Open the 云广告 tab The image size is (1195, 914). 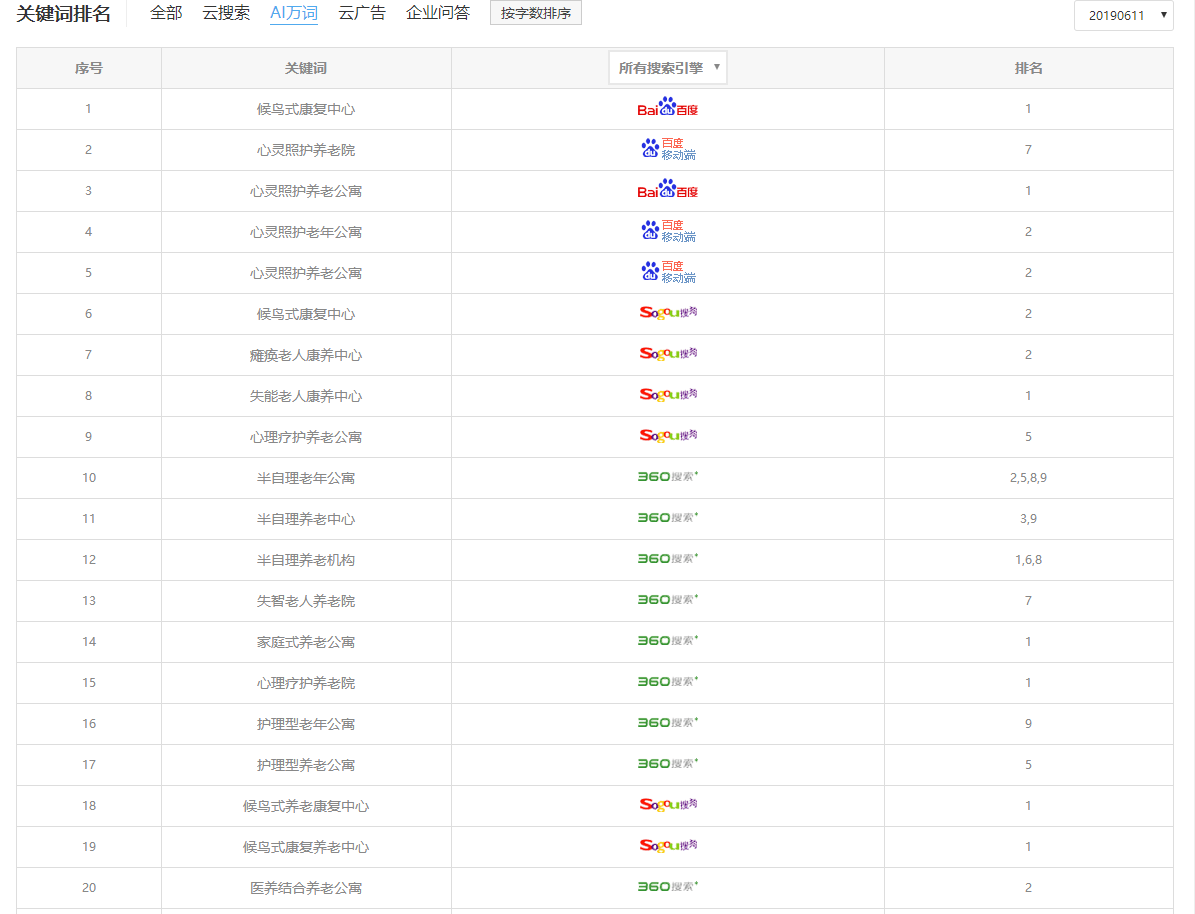[x=362, y=13]
